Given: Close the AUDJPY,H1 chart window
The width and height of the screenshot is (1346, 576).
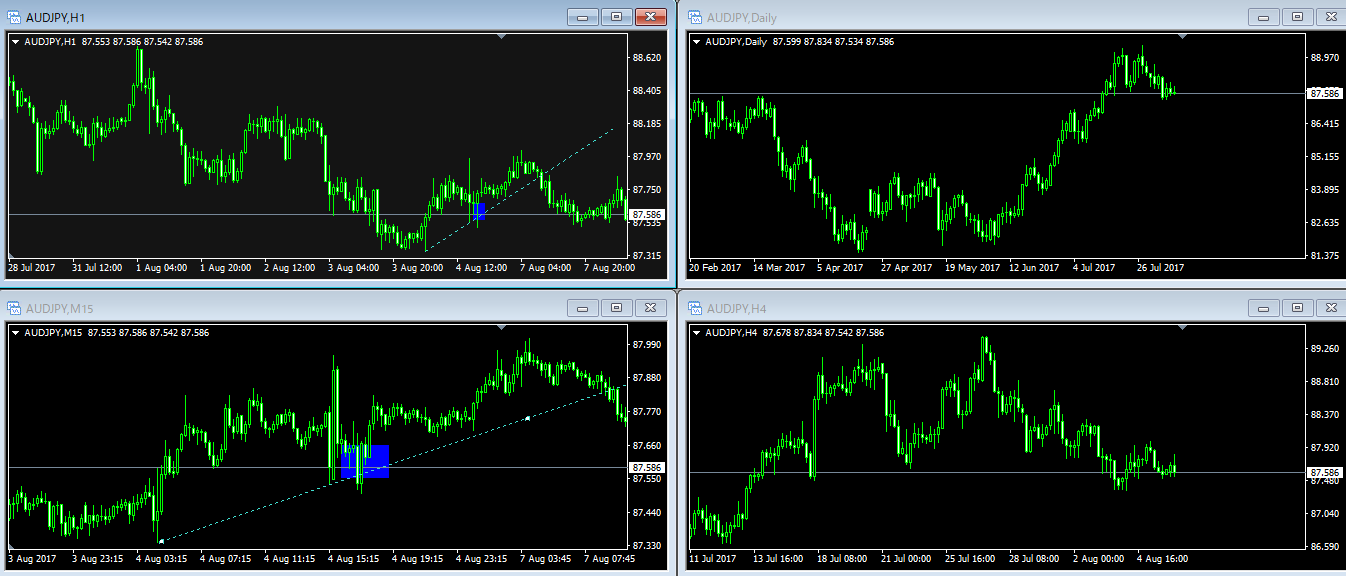Looking at the screenshot, I should pyautogui.click(x=651, y=17).
